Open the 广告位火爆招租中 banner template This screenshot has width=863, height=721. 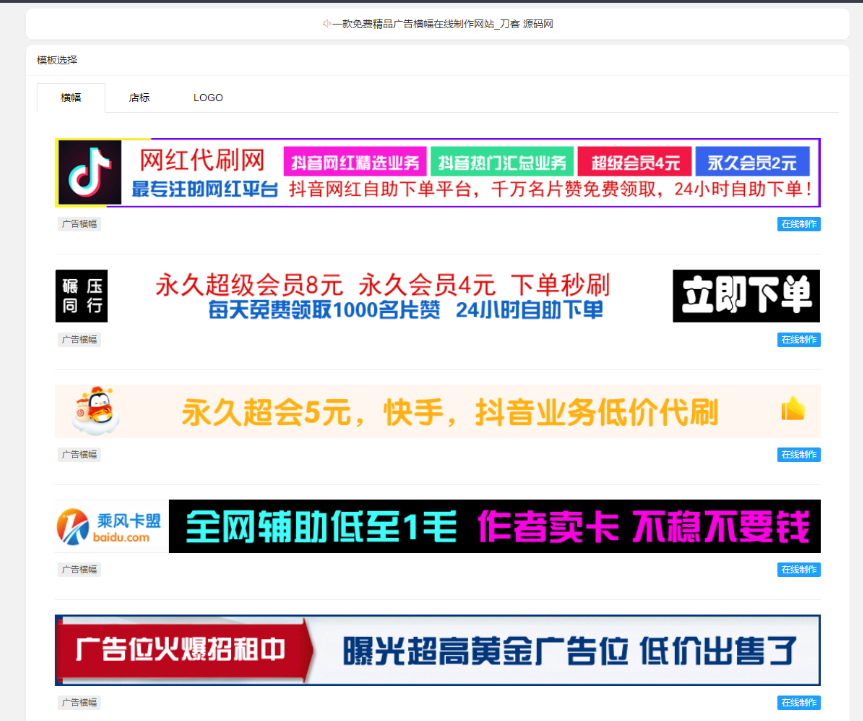click(438, 650)
